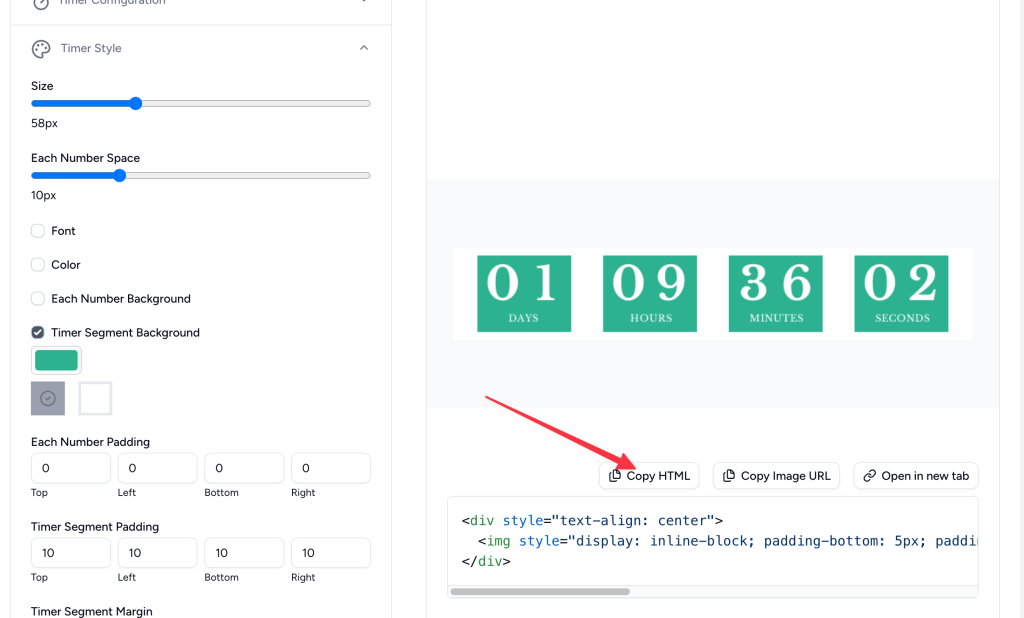Click the Each Number Space slider handle
1024x618 pixels.
tap(120, 175)
